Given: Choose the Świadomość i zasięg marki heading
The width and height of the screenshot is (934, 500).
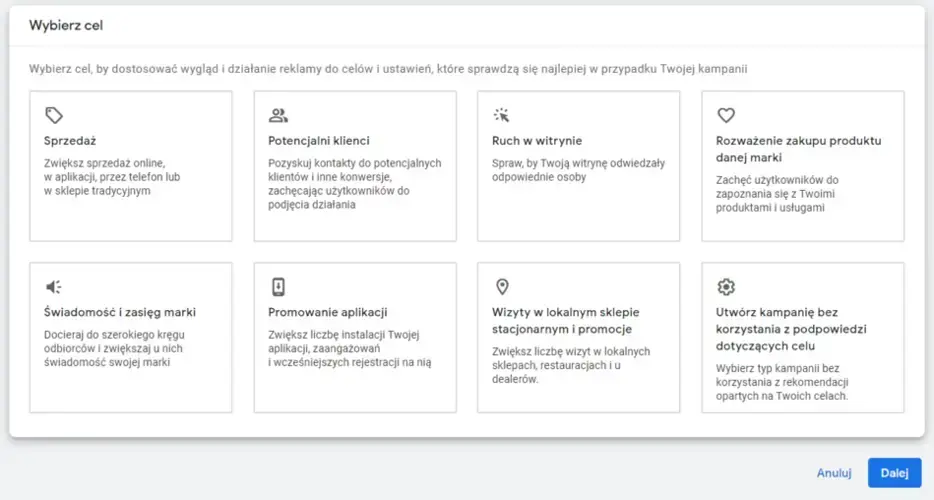Looking at the screenshot, I should pos(119,313).
